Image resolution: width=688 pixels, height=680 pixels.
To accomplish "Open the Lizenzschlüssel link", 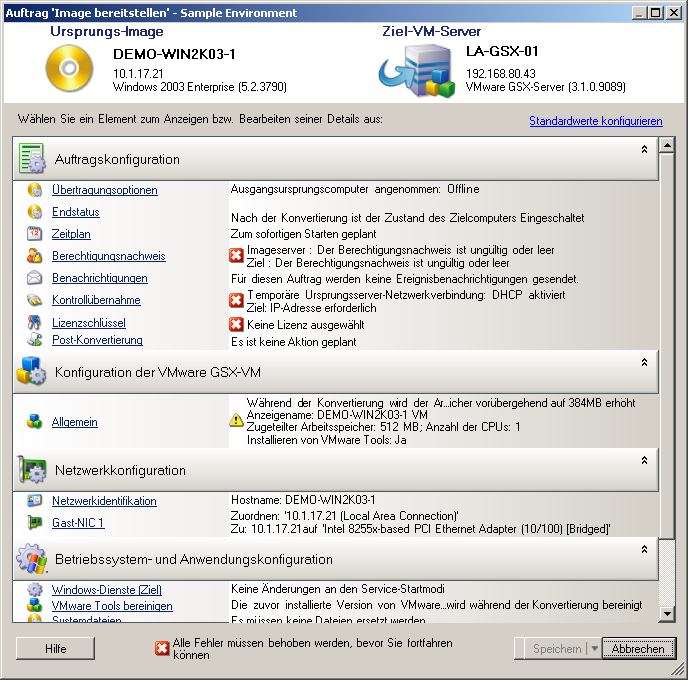I will point(89,323).
